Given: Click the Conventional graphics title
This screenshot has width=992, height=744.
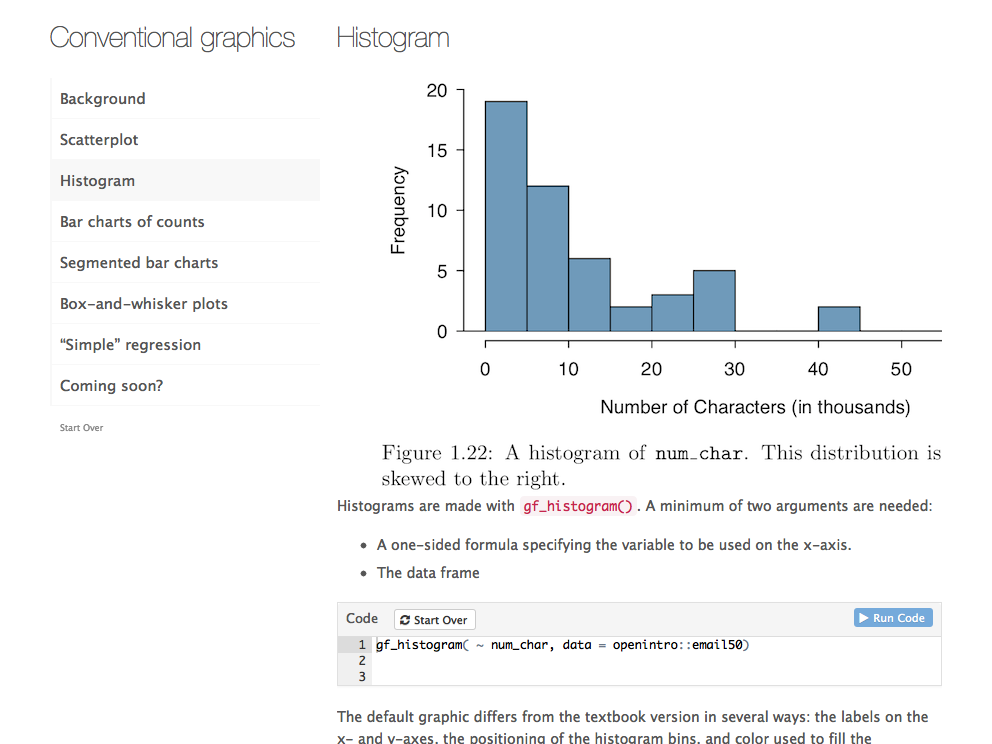Looking at the screenshot, I should point(172,38).
